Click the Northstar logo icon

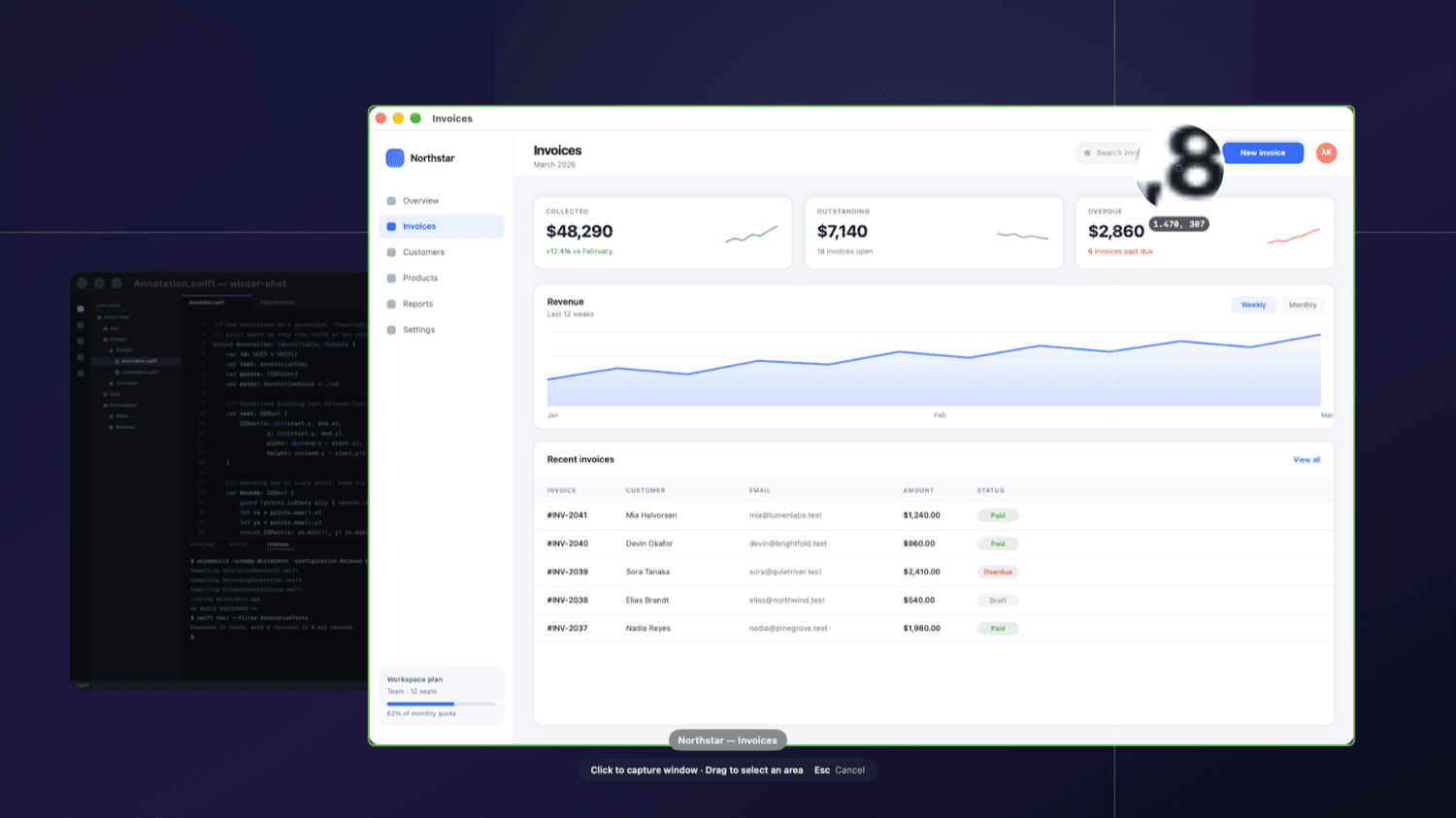395,158
